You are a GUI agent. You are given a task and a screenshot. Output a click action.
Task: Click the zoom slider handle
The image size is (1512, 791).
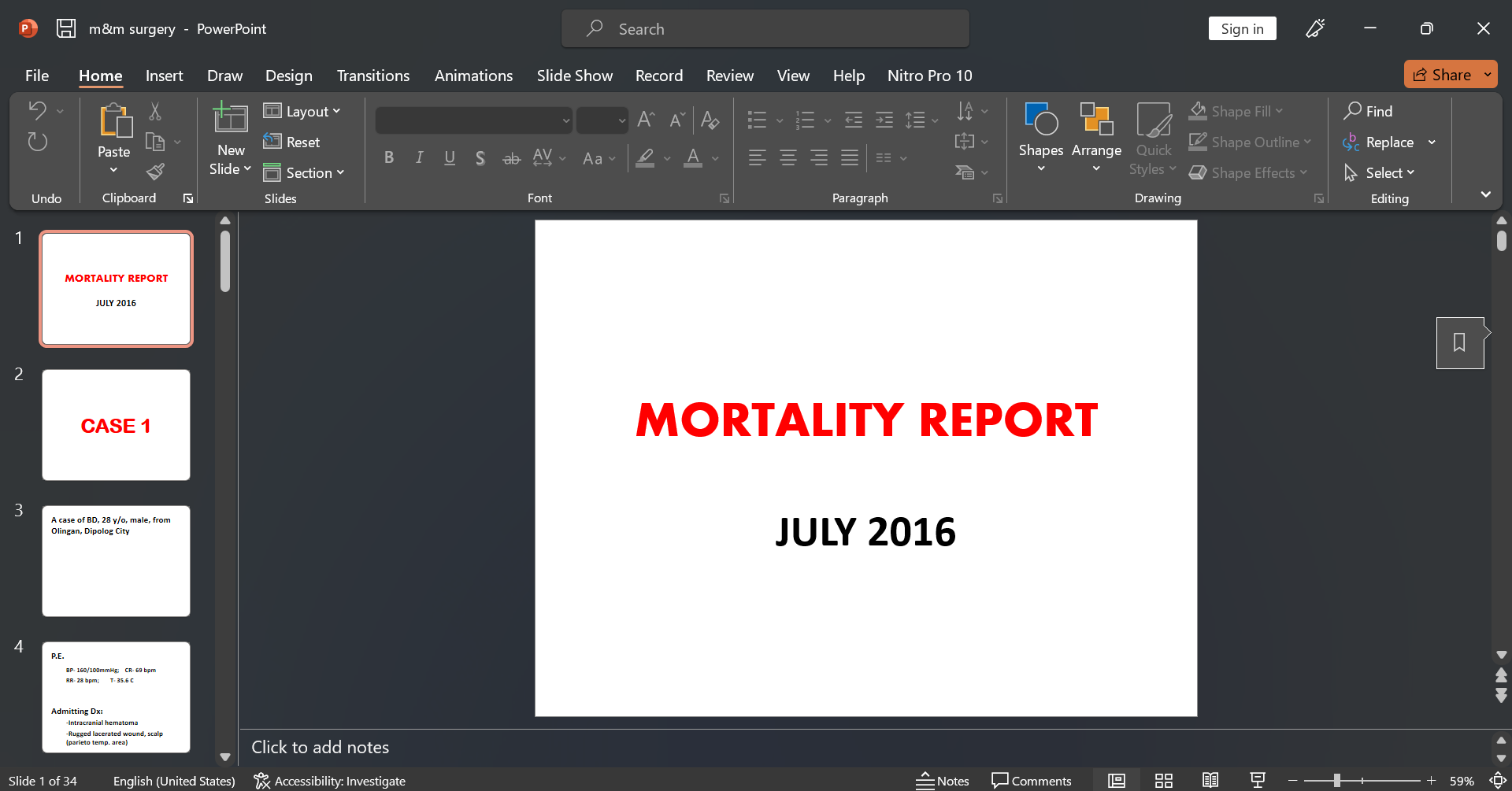(1336, 781)
